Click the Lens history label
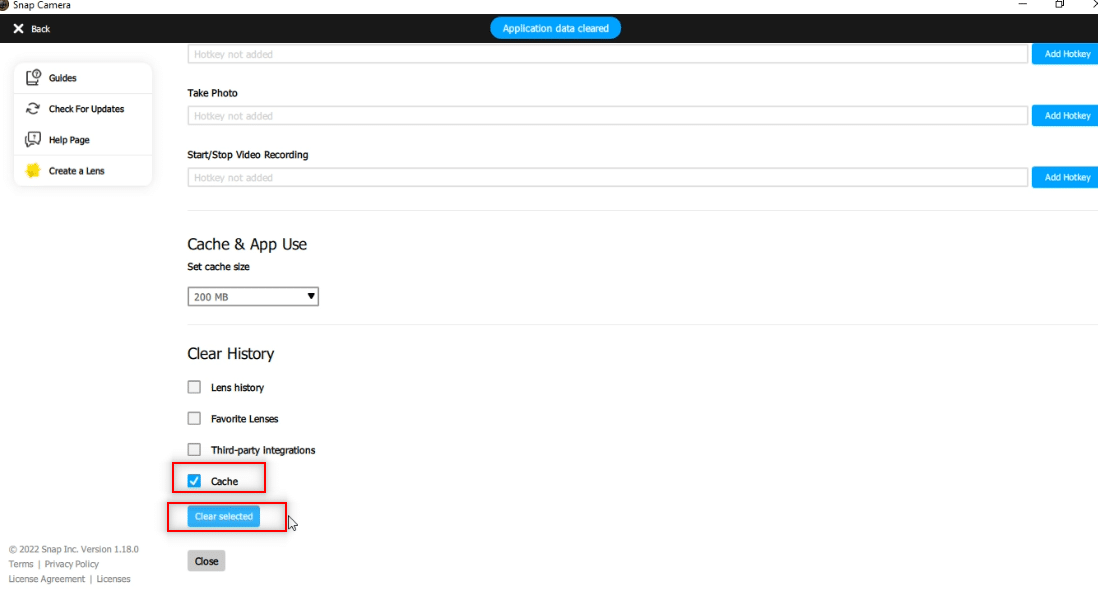The height and width of the screenshot is (591, 1098). (x=237, y=388)
